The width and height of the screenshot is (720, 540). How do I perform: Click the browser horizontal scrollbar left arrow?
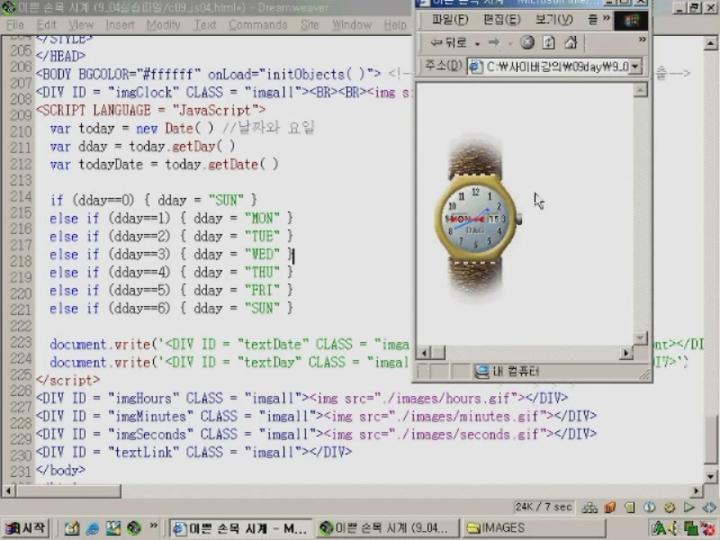coord(423,353)
